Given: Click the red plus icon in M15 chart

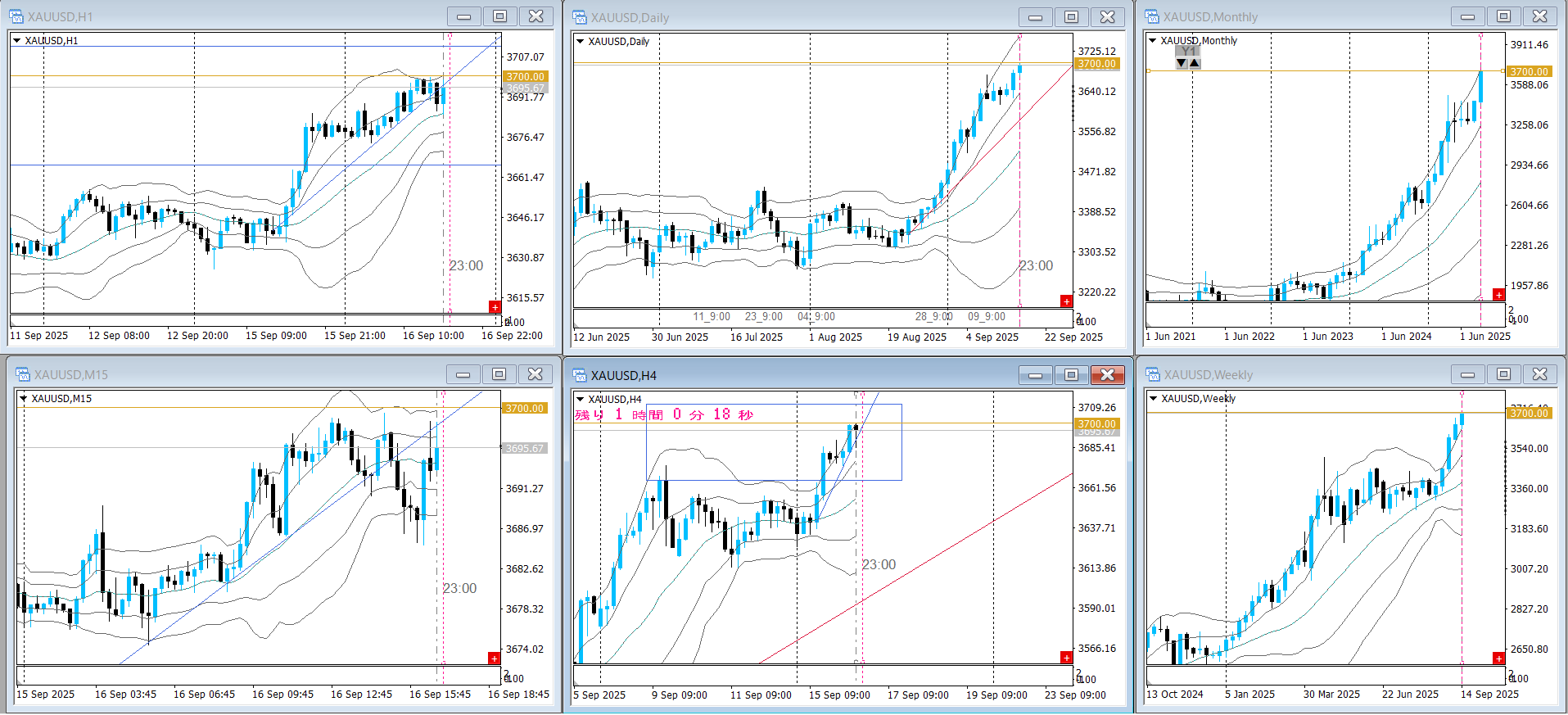Looking at the screenshot, I should [x=494, y=658].
